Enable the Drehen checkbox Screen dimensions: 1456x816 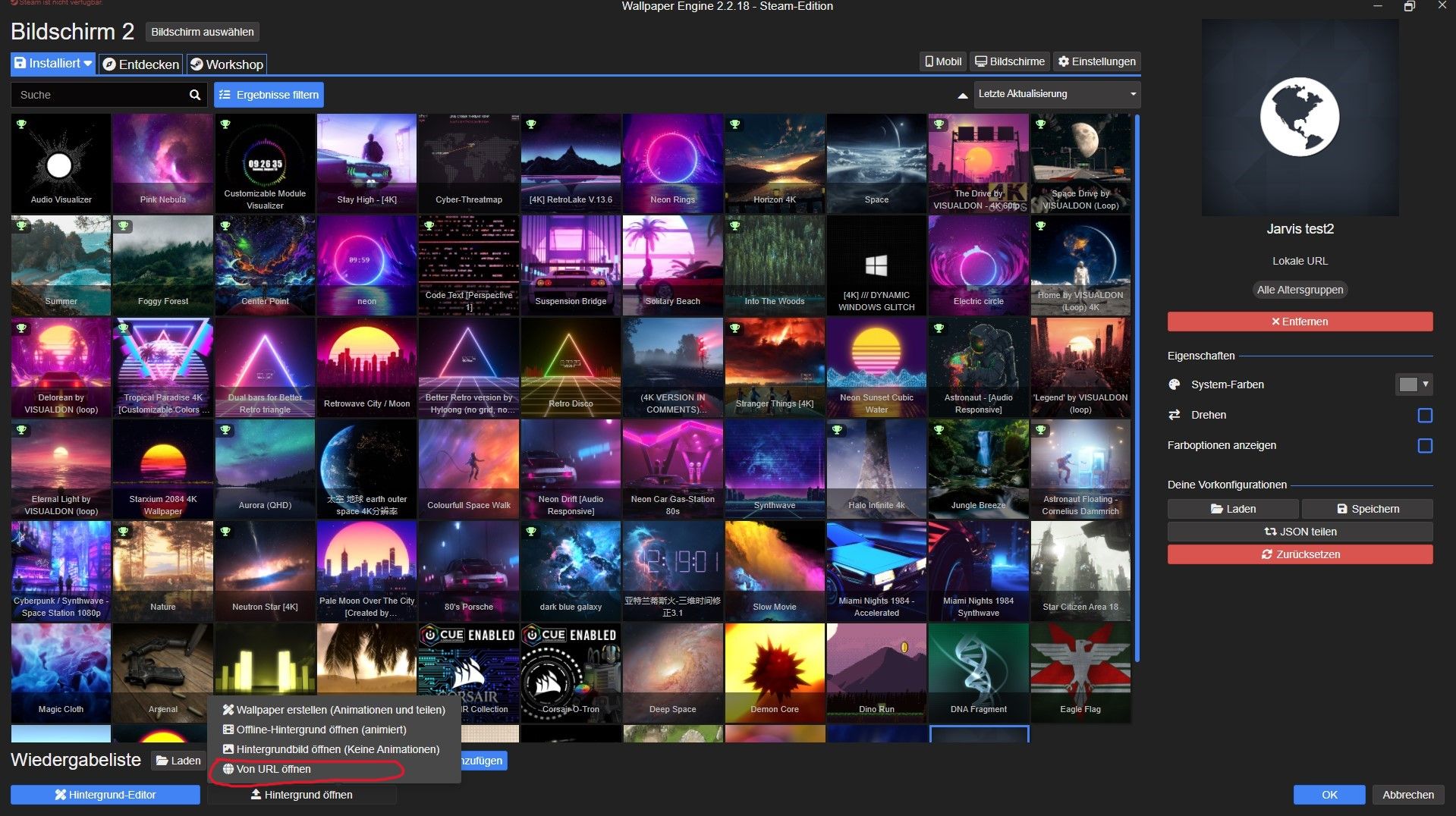point(1425,416)
